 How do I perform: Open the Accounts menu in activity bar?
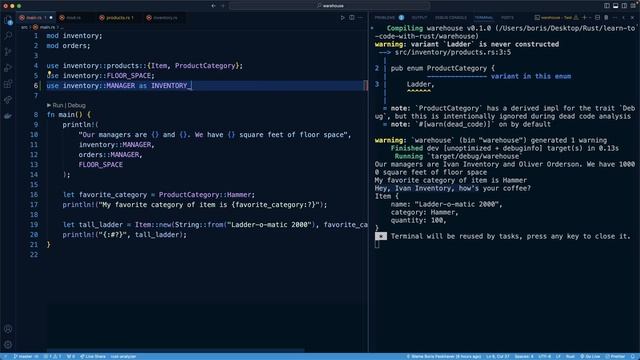point(8,329)
